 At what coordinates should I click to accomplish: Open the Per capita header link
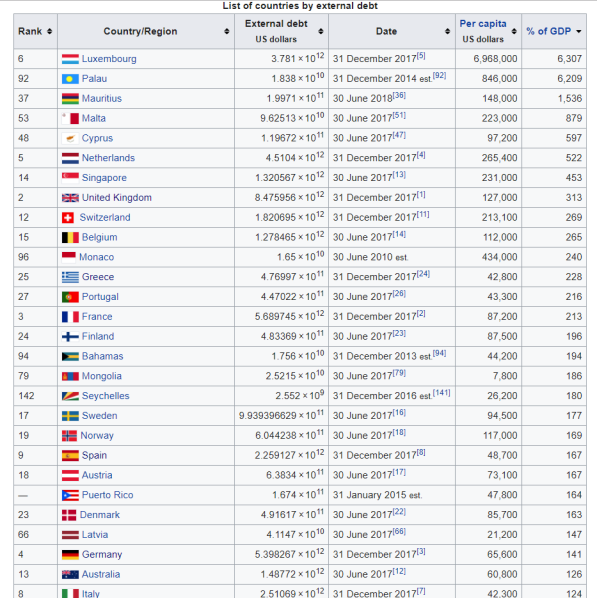tap(483, 24)
